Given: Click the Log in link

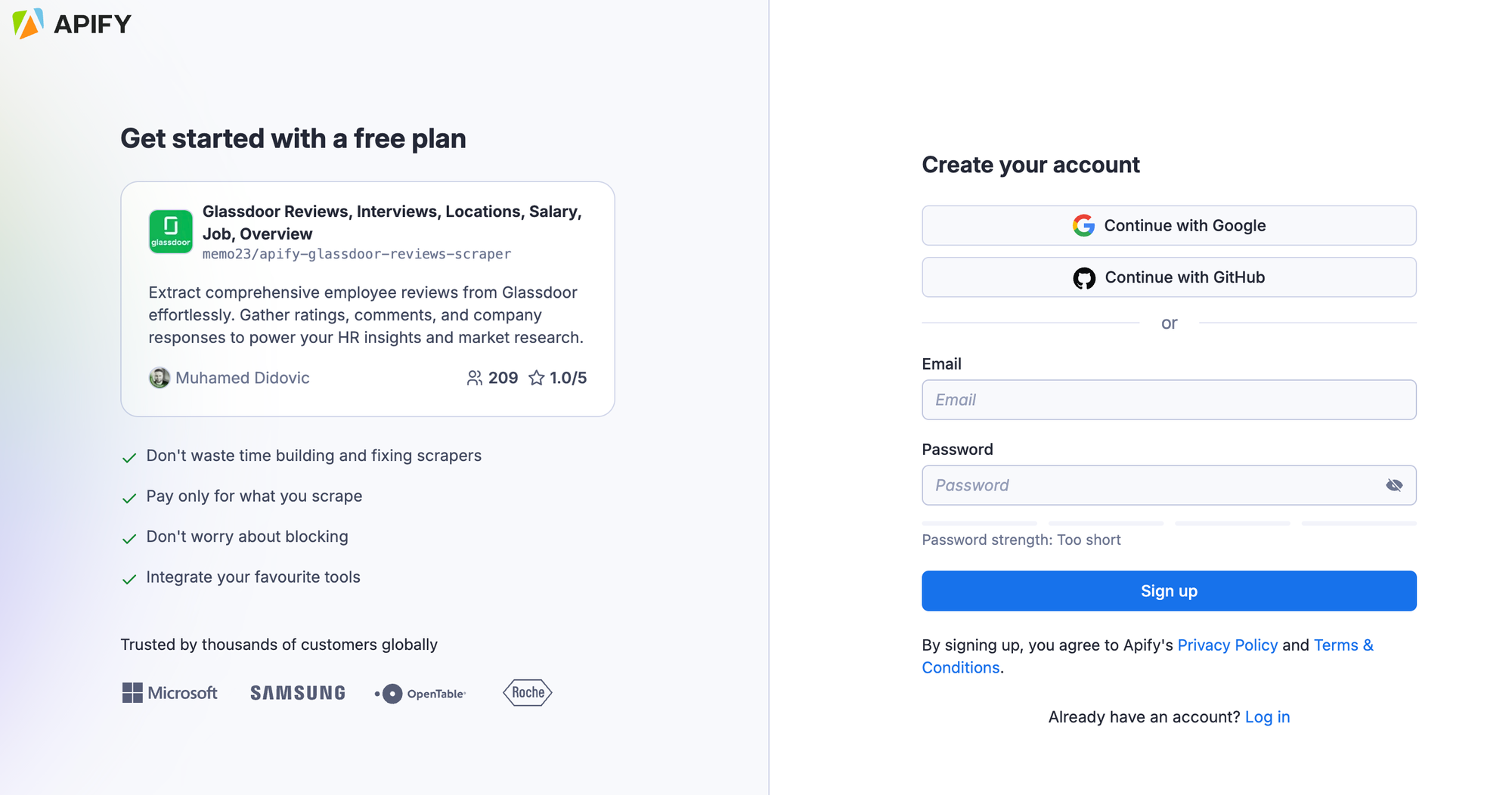Looking at the screenshot, I should [x=1267, y=716].
